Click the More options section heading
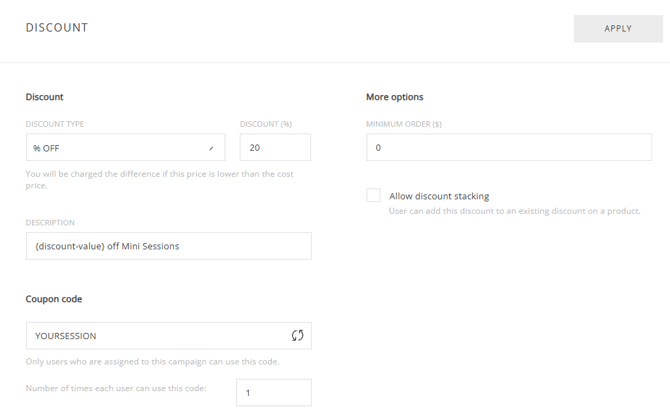The width and height of the screenshot is (670, 411). (x=395, y=97)
